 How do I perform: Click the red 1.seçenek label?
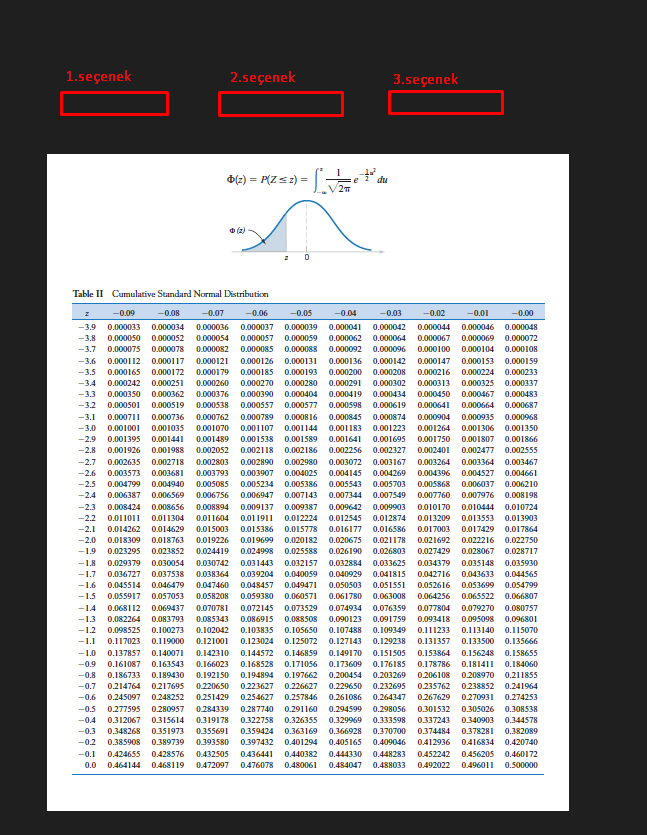(99, 77)
